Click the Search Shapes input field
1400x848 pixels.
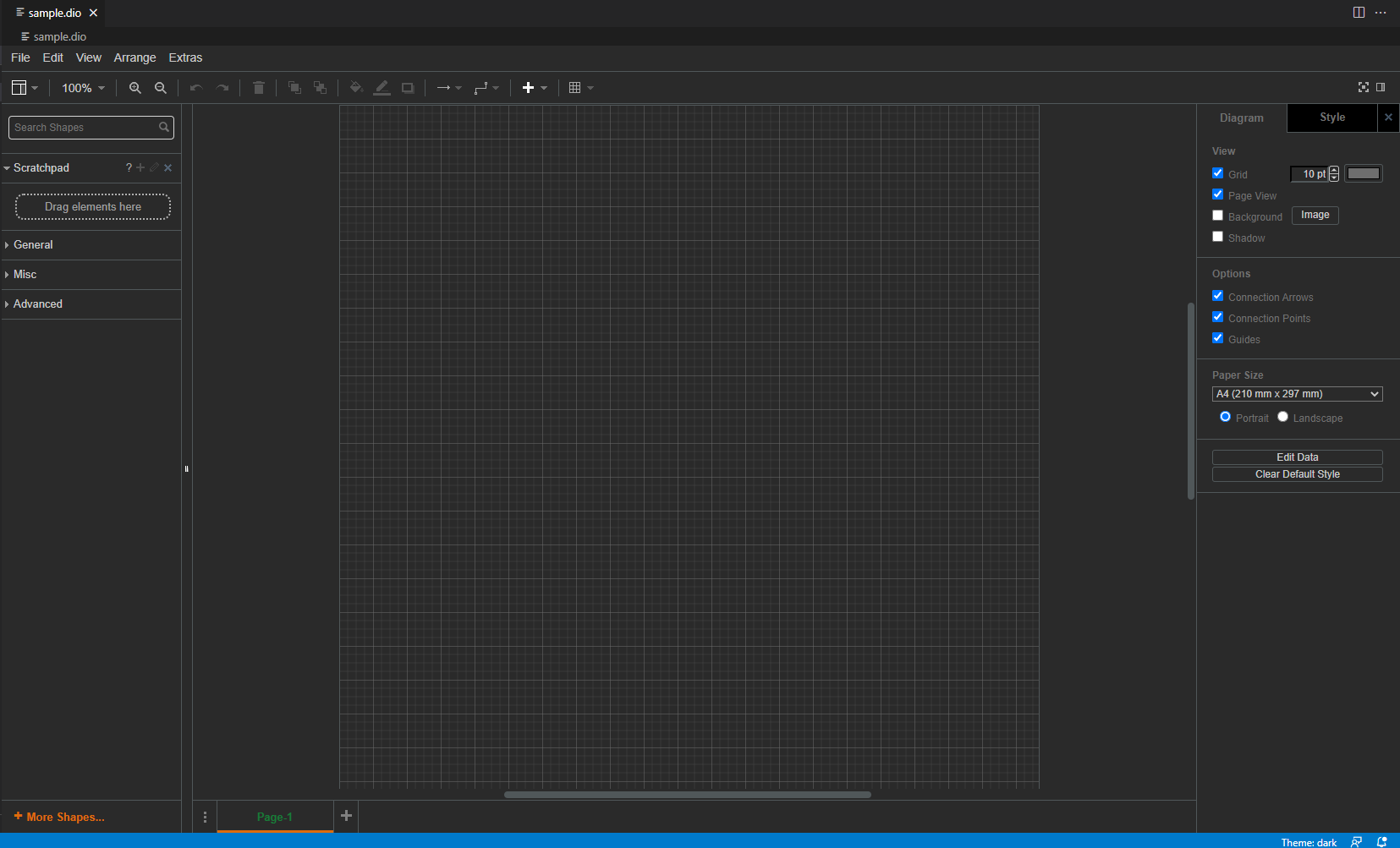pyautogui.click(x=85, y=128)
